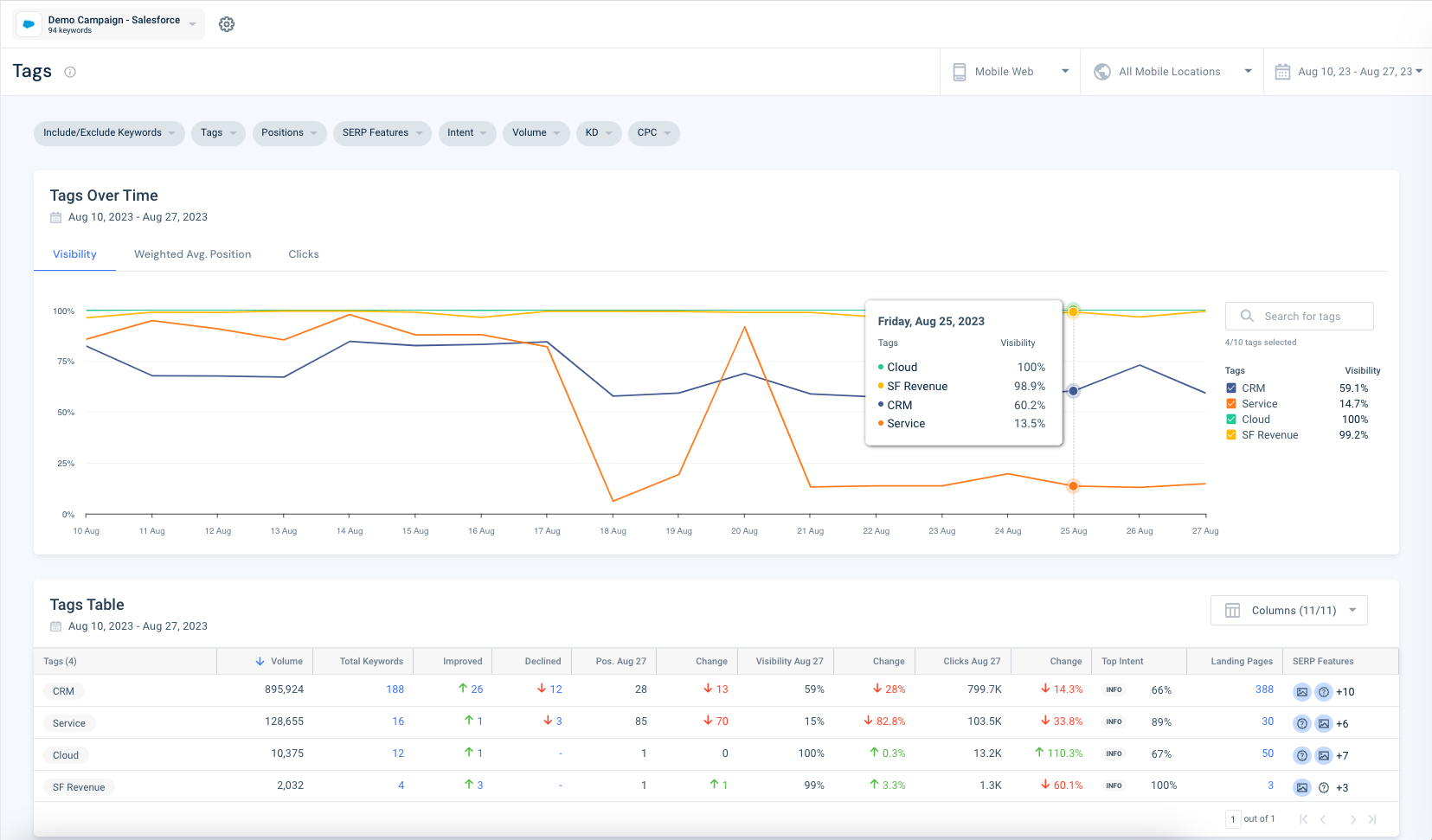Viewport: 1432px width, 840px height.
Task: Click image SERP feature icon in CRM row
Action: 1301,692
